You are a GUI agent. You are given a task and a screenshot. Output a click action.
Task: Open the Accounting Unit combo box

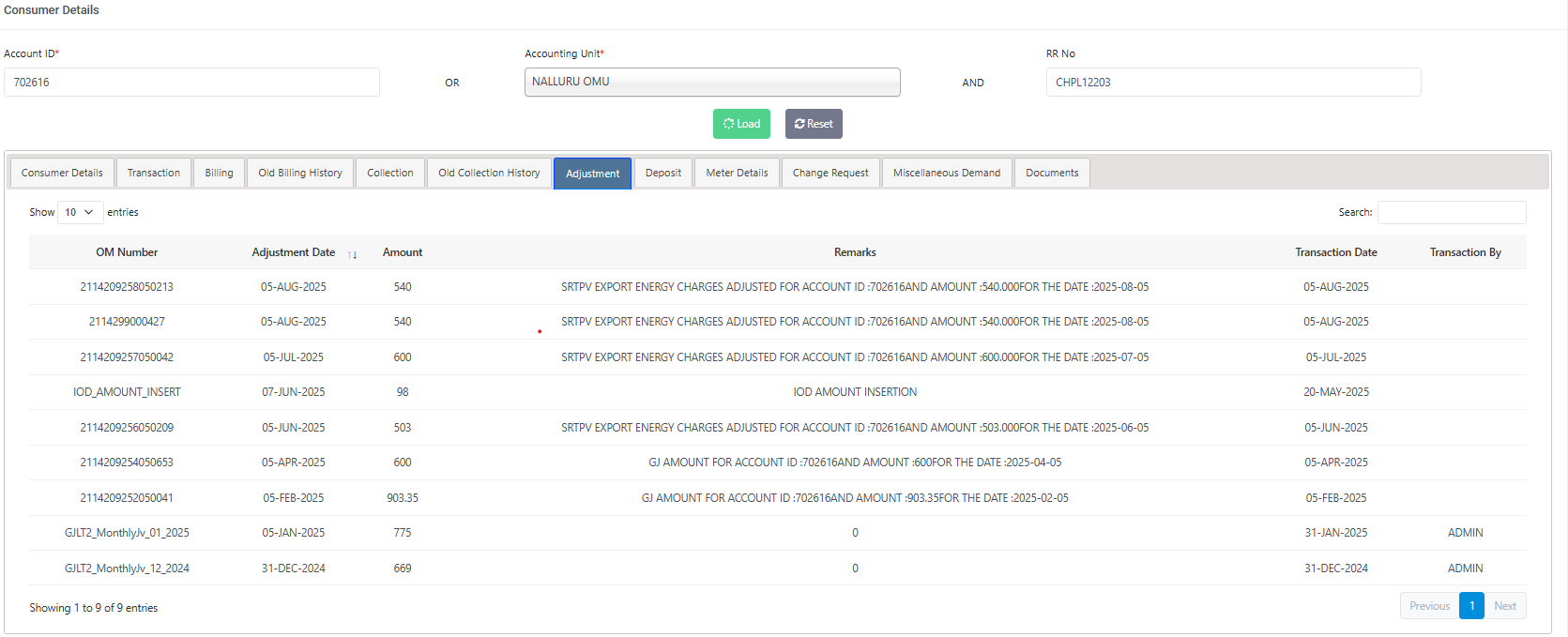(x=712, y=82)
